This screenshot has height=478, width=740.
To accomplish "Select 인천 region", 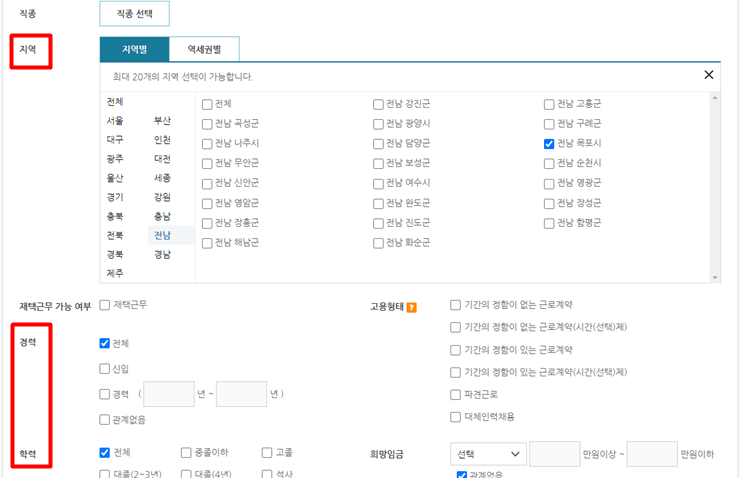I will pyautogui.click(x=162, y=140).
